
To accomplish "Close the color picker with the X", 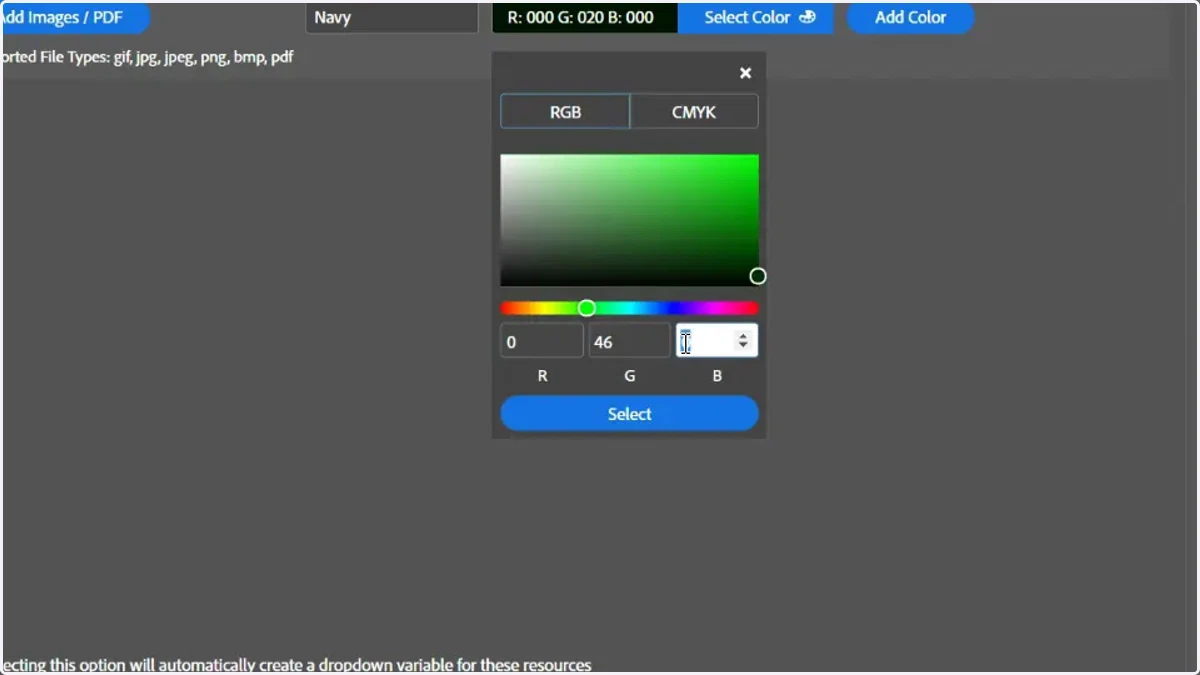I will [745, 73].
